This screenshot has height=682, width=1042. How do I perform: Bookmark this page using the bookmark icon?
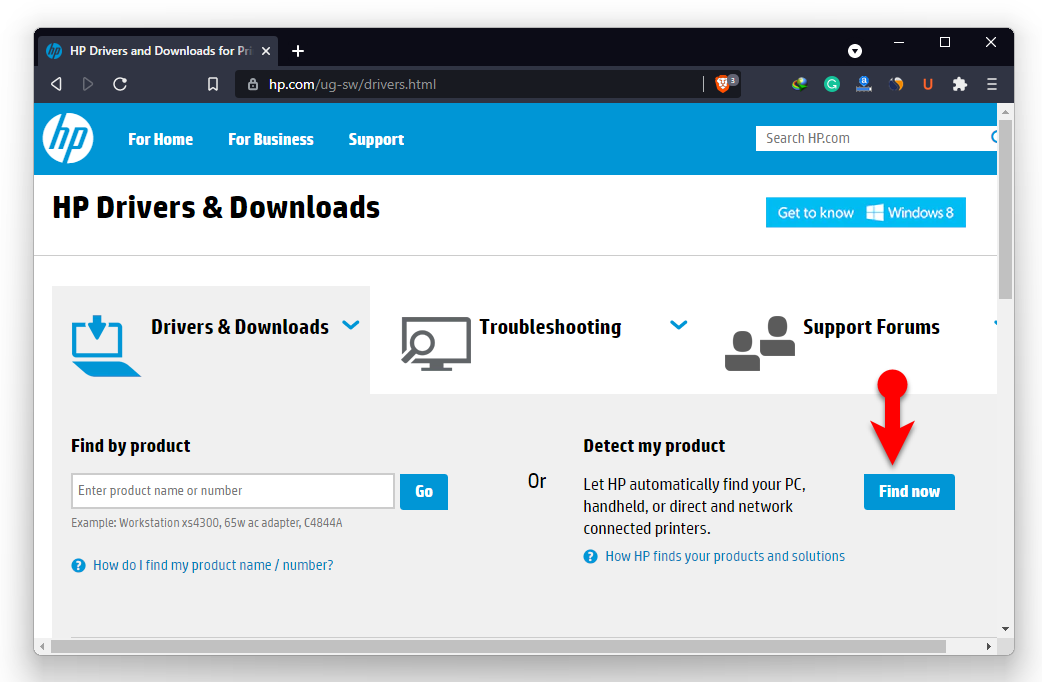click(x=213, y=85)
